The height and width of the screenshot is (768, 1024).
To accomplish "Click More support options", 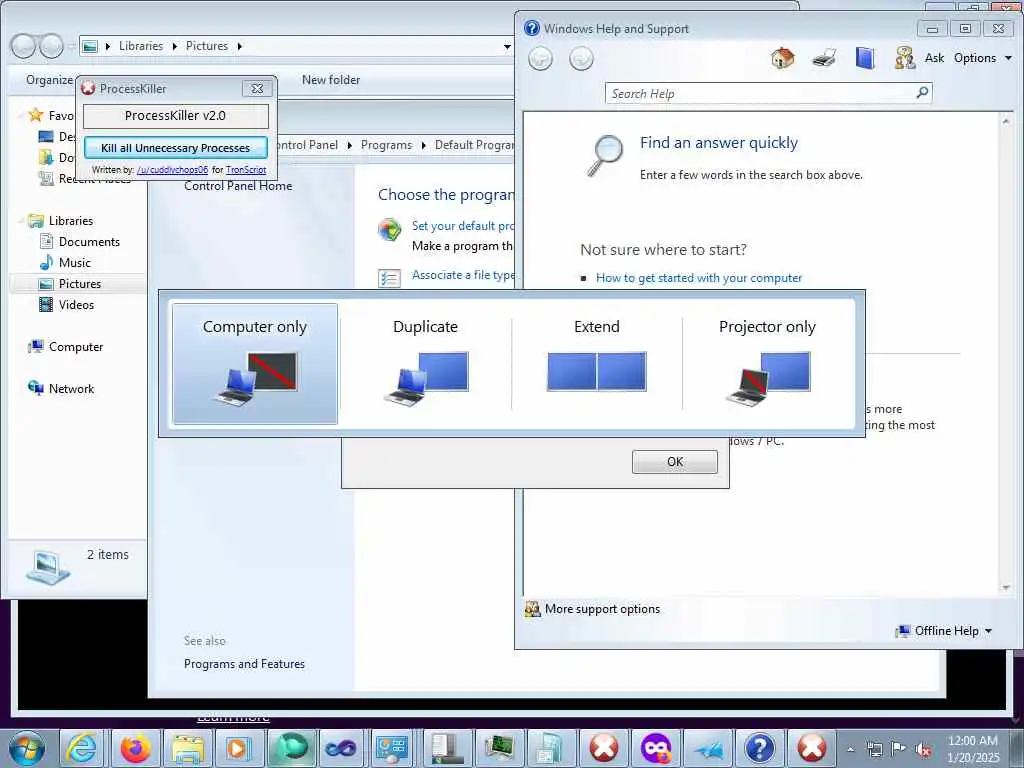I will click(602, 609).
